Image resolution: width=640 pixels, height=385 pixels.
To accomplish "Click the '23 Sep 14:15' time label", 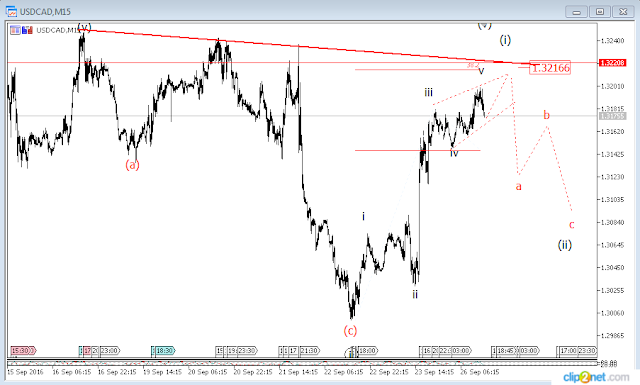I will (434, 372).
